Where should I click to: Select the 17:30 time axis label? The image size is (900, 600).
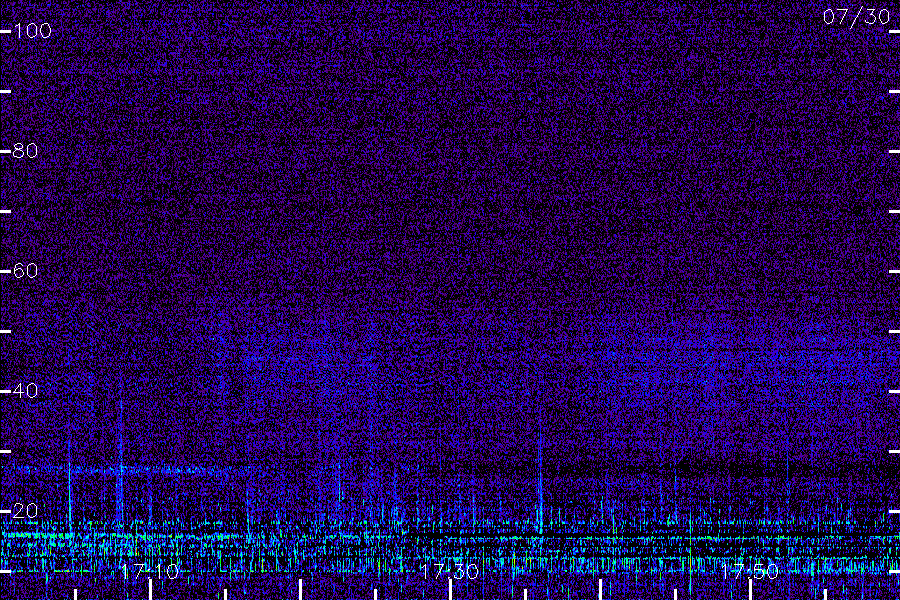449,571
